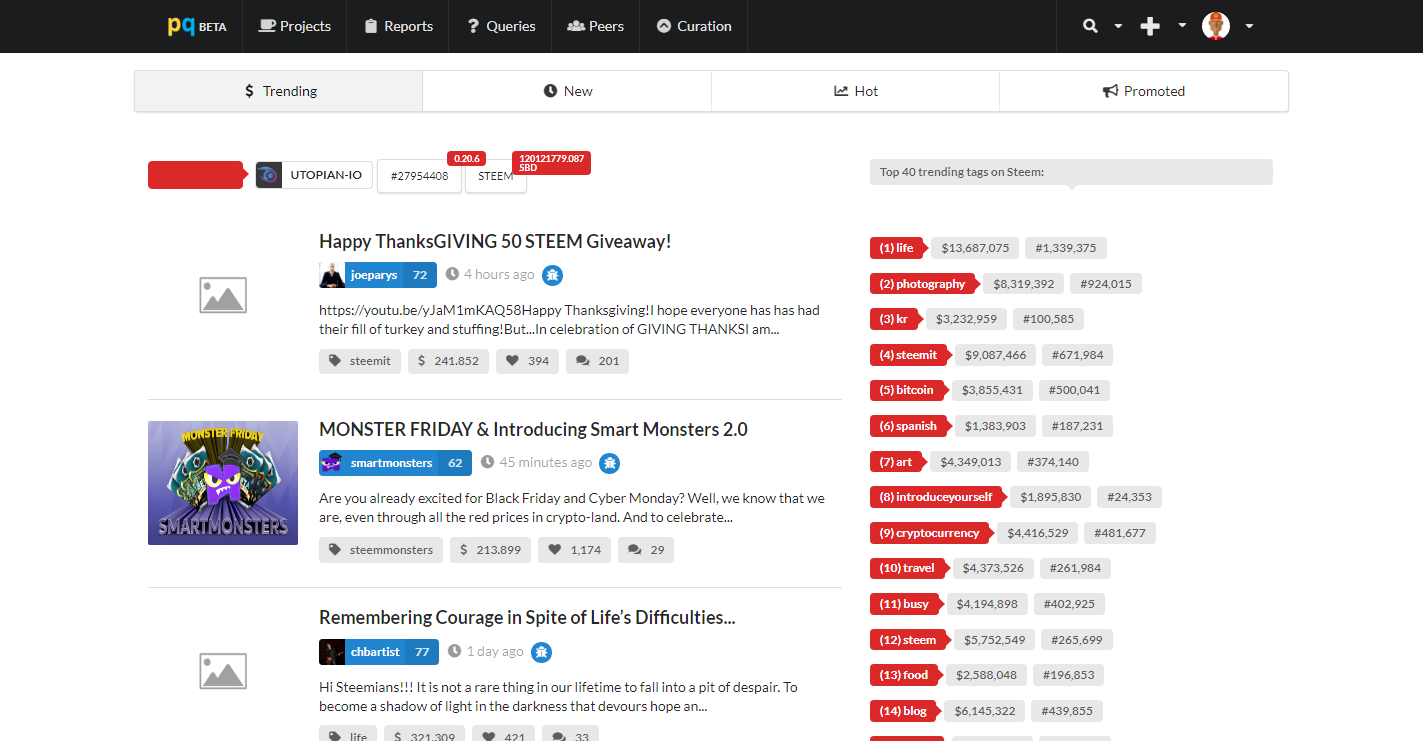Switch to the New tab
Image resolution: width=1423 pixels, height=741 pixels.
click(567, 91)
